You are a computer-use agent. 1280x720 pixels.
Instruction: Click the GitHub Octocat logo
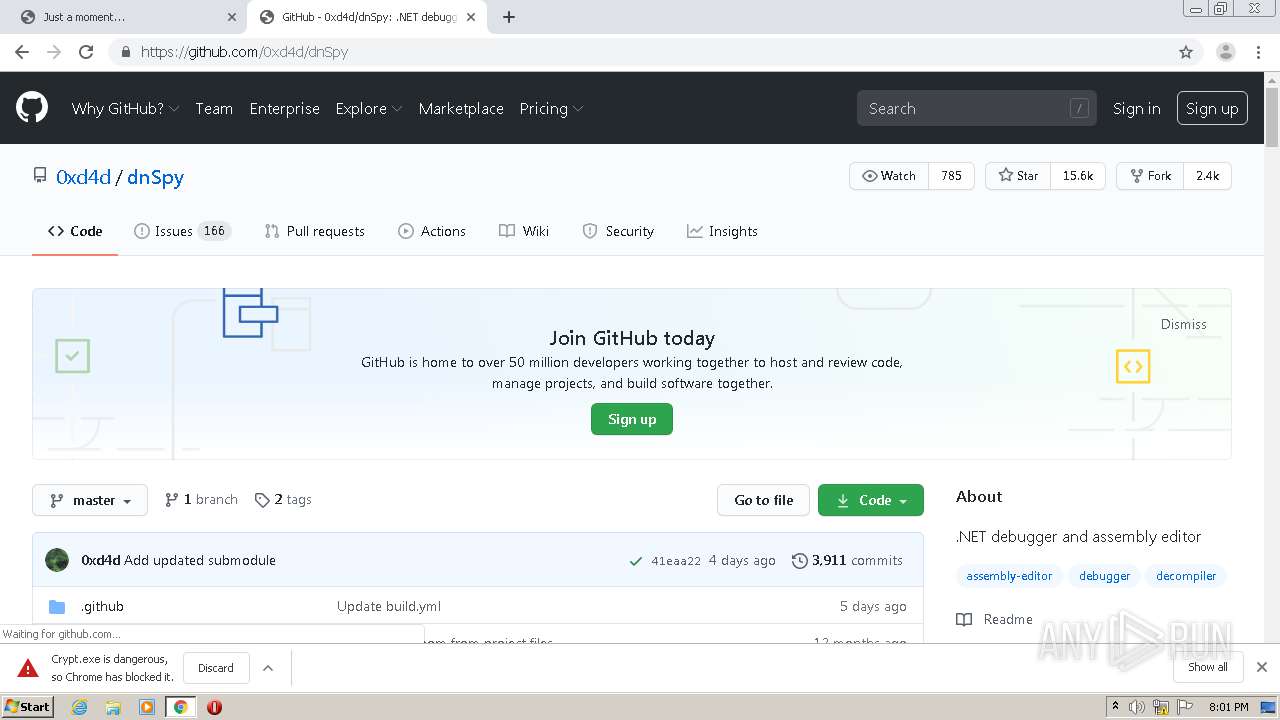32,108
